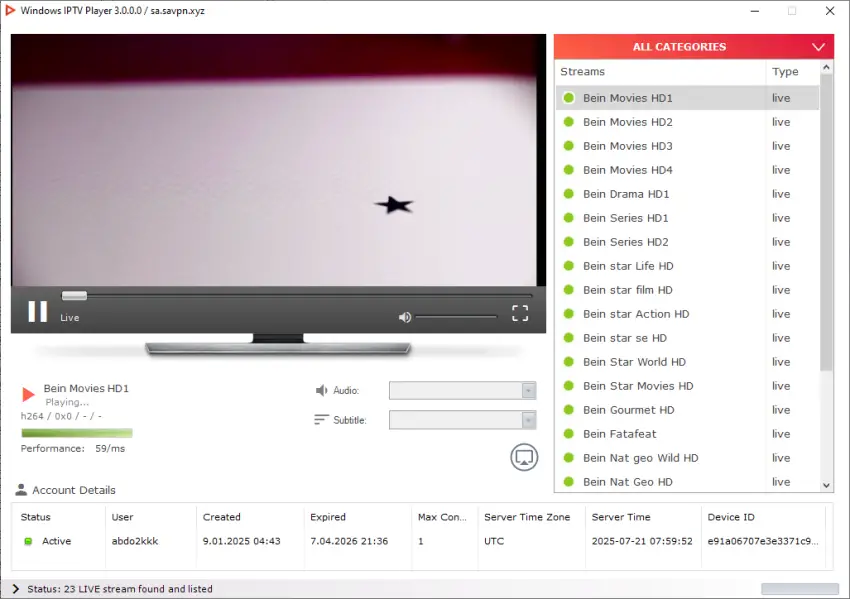Click the created date 9.01.2025 04:43
The width and height of the screenshot is (850, 599).
(x=241, y=541)
